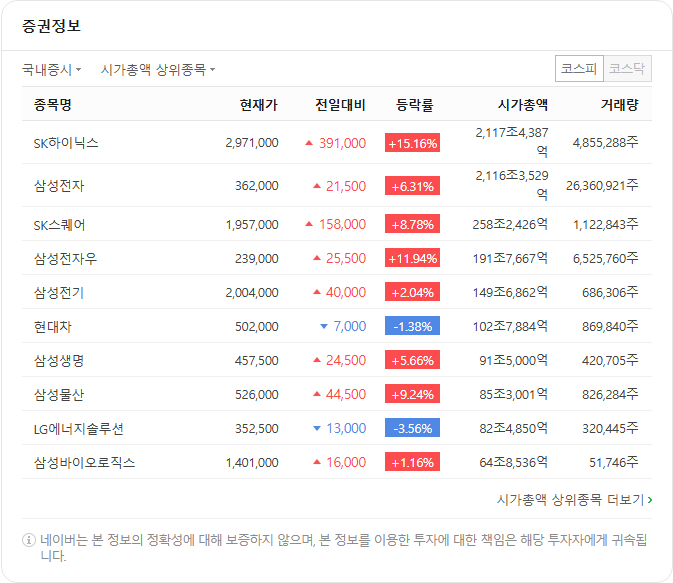Open the 시가총액 상위종목 dropdown
This screenshot has width=673, height=583.
158,70
